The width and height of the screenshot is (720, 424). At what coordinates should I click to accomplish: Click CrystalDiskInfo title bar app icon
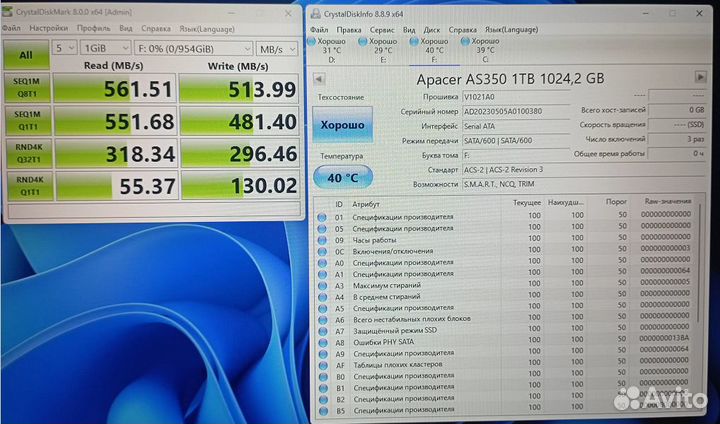(x=315, y=14)
